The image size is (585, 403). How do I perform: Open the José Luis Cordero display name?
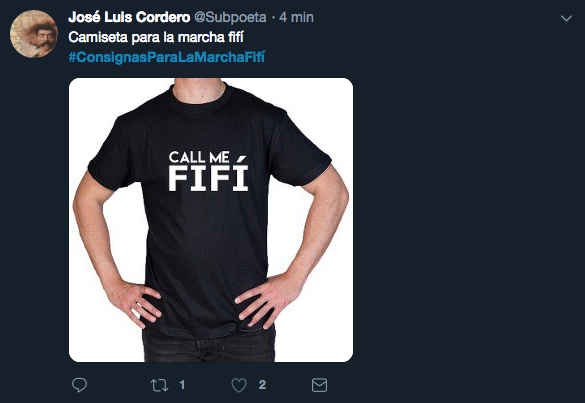click(x=129, y=17)
